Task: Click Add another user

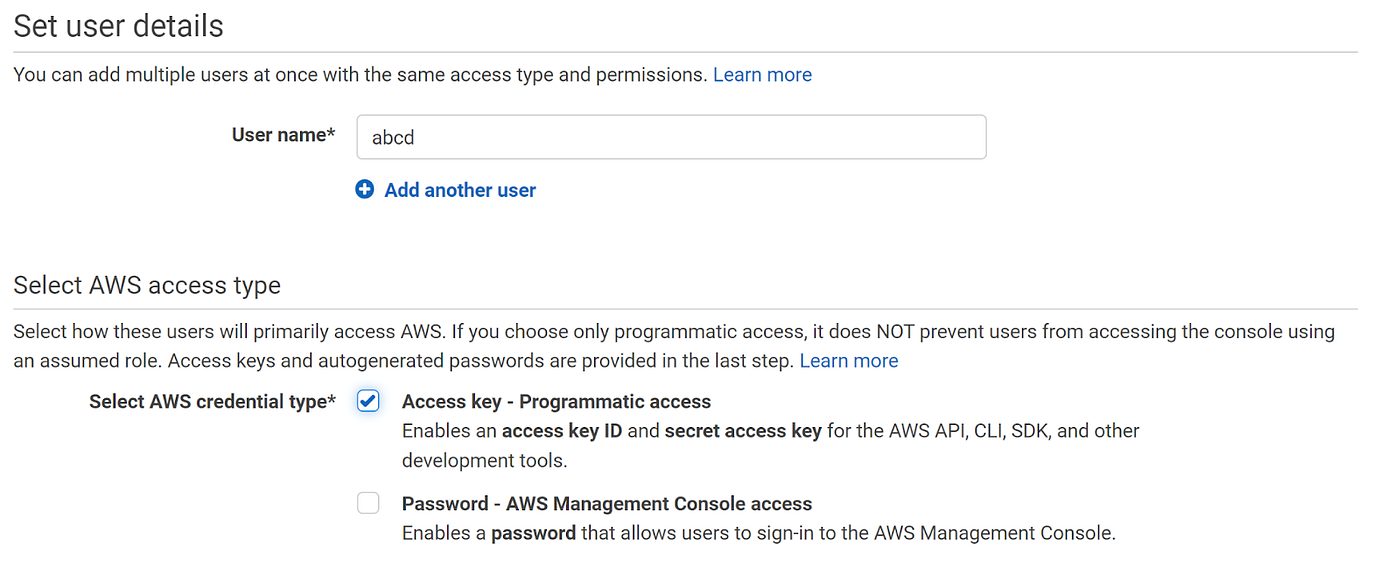Action: click(459, 189)
